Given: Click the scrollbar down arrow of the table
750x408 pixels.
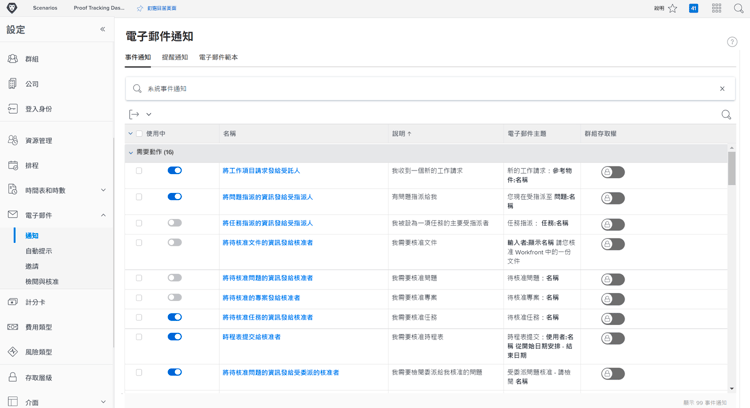Looking at the screenshot, I should tap(732, 388).
